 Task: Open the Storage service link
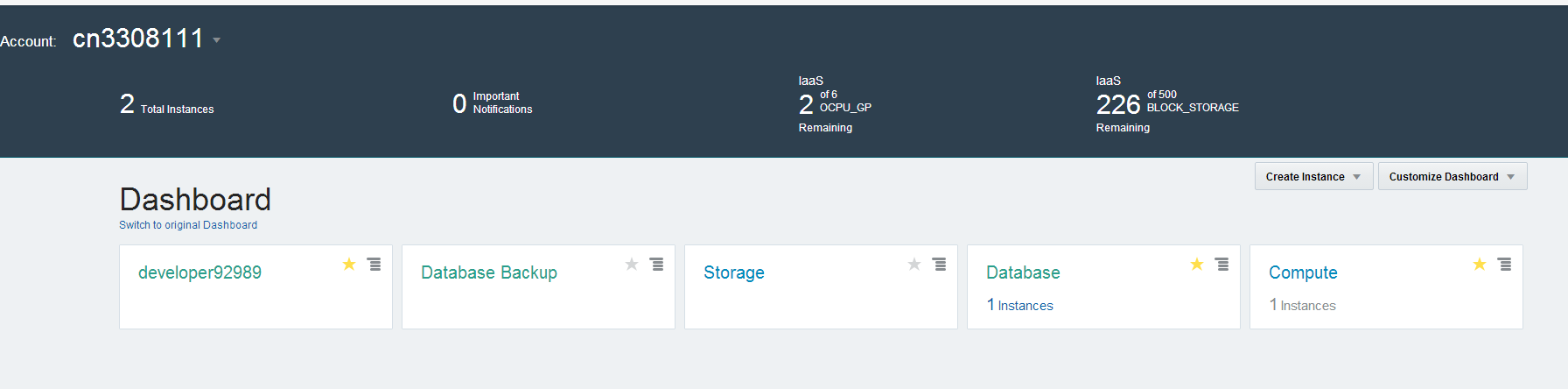(x=733, y=272)
